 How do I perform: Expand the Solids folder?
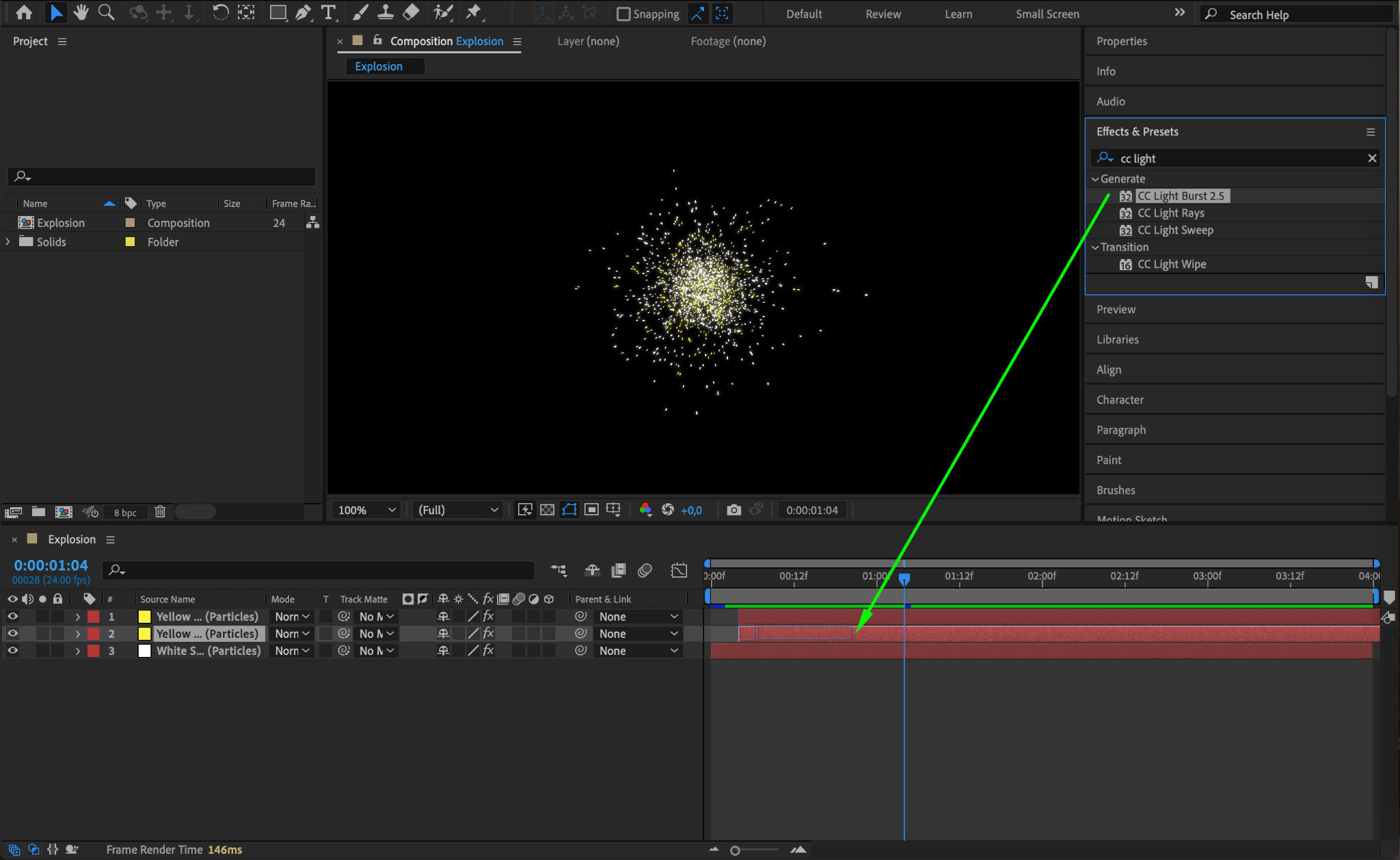(x=8, y=242)
